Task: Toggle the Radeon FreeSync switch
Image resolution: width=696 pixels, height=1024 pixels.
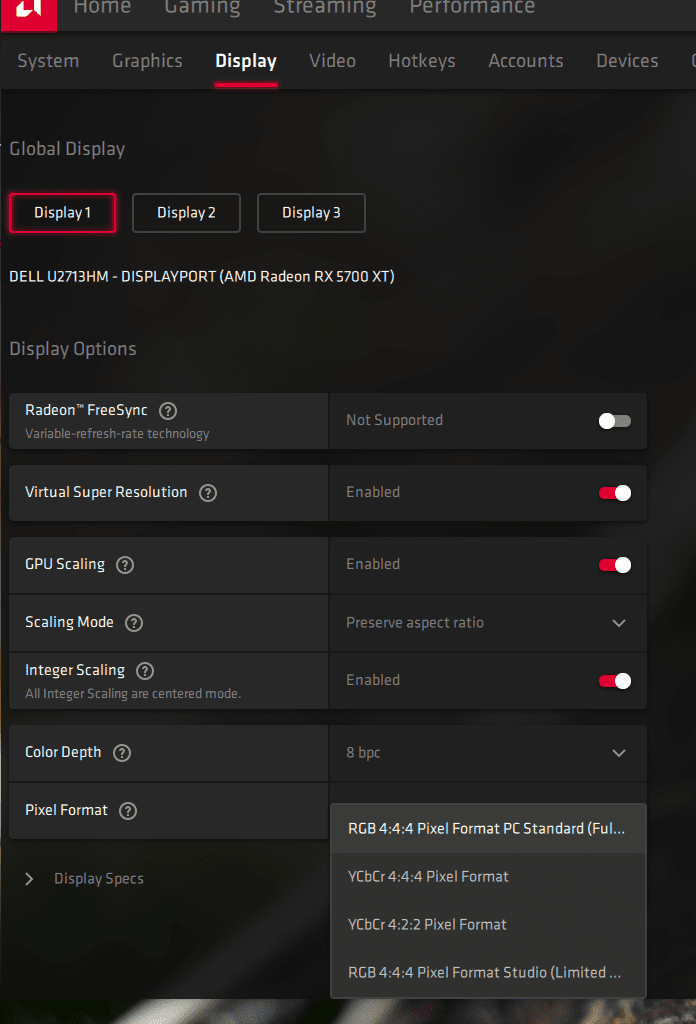Action: [615, 421]
